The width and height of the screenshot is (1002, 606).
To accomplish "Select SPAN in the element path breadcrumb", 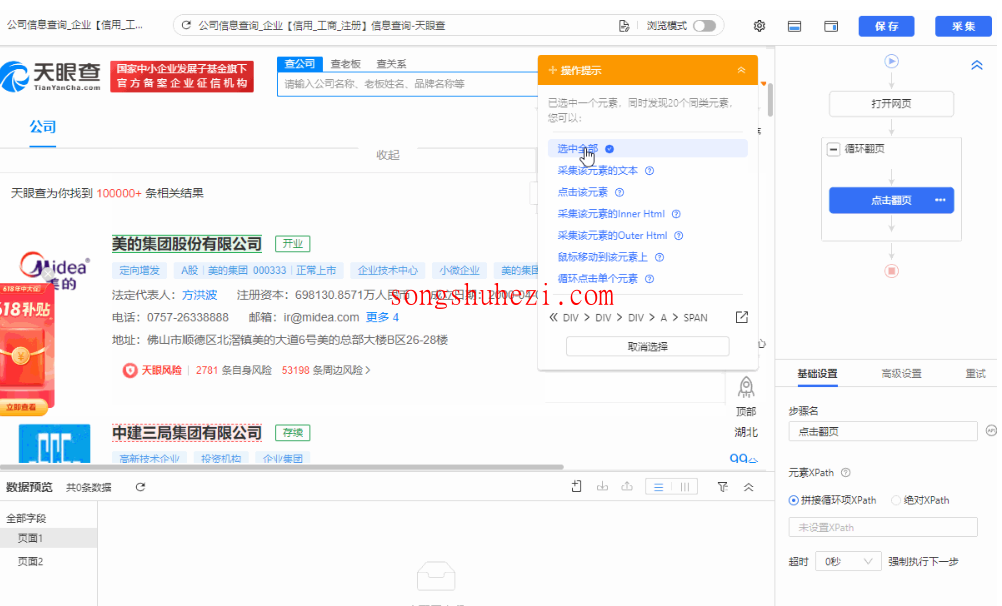I will pos(695,318).
